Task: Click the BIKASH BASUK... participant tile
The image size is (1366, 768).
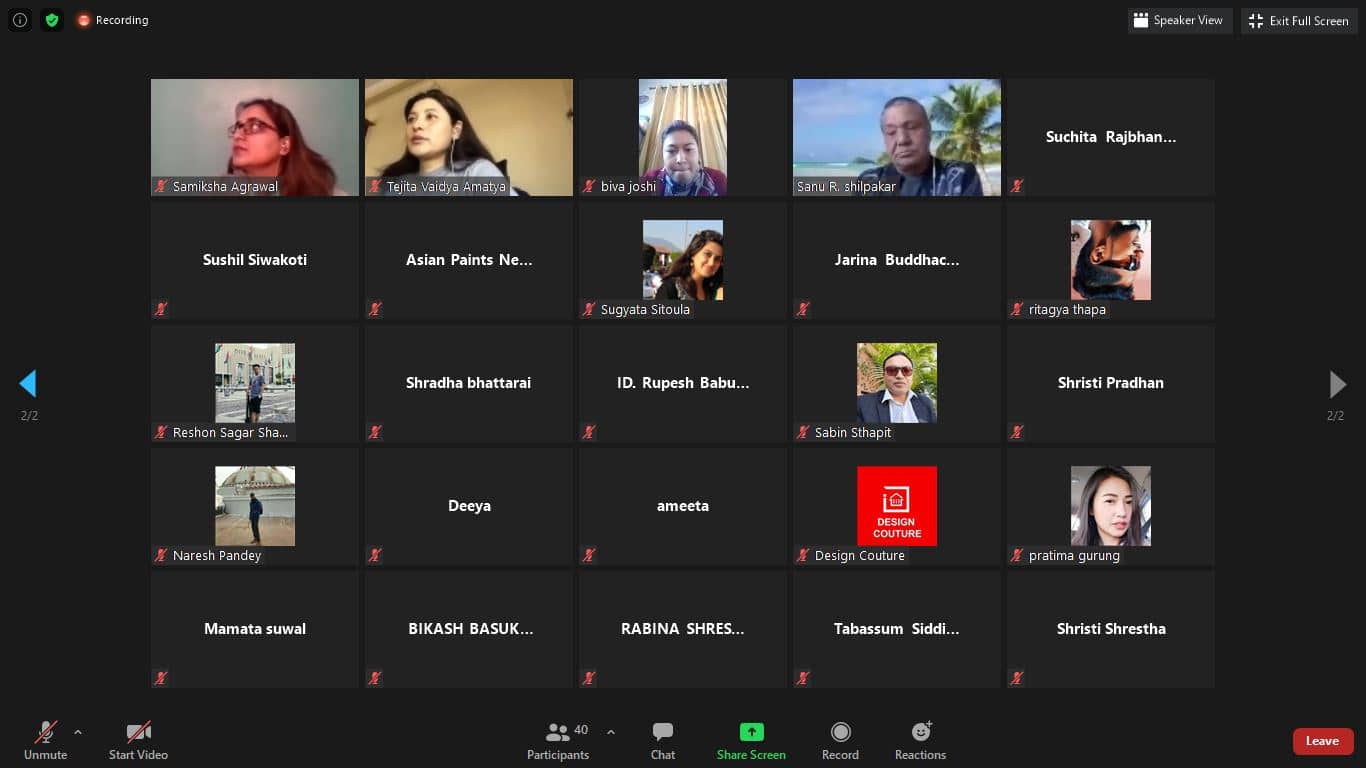Action: [x=469, y=629]
